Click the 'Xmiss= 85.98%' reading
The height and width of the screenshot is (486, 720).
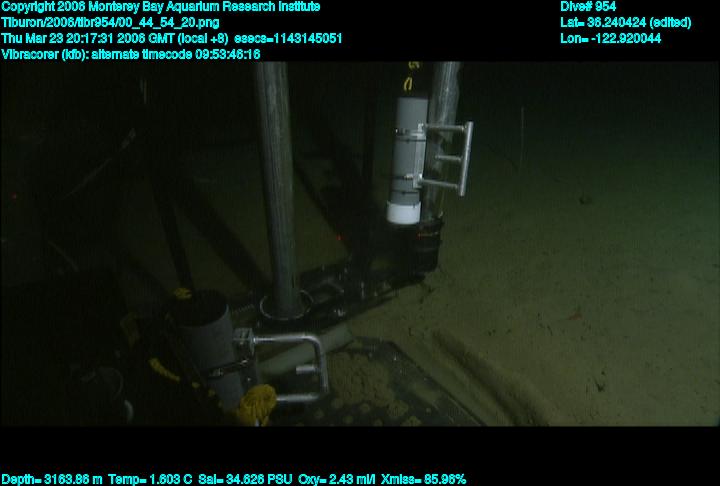point(423,480)
